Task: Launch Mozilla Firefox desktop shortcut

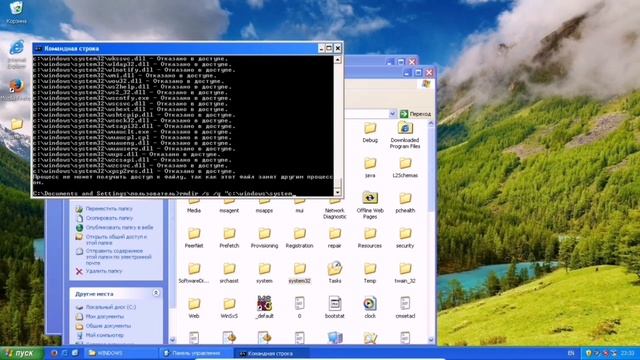Action: pyautogui.click(x=16, y=90)
